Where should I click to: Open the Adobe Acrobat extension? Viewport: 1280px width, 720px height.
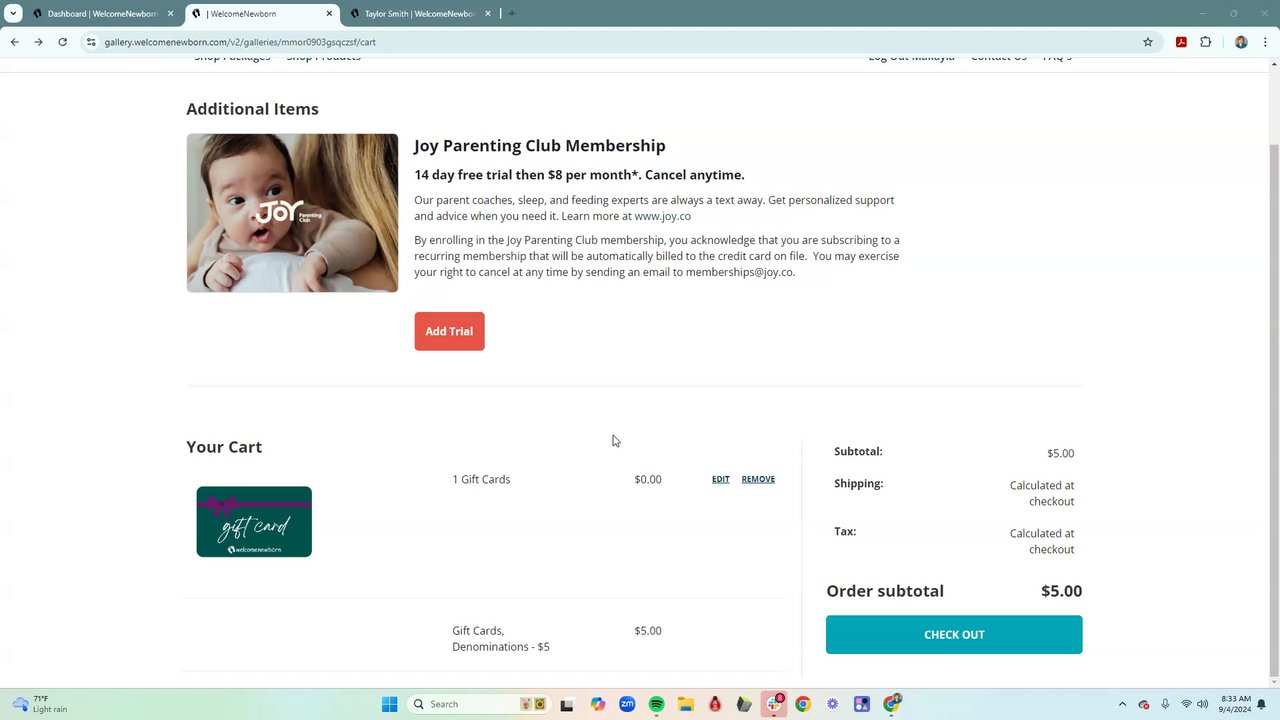coord(1181,42)
